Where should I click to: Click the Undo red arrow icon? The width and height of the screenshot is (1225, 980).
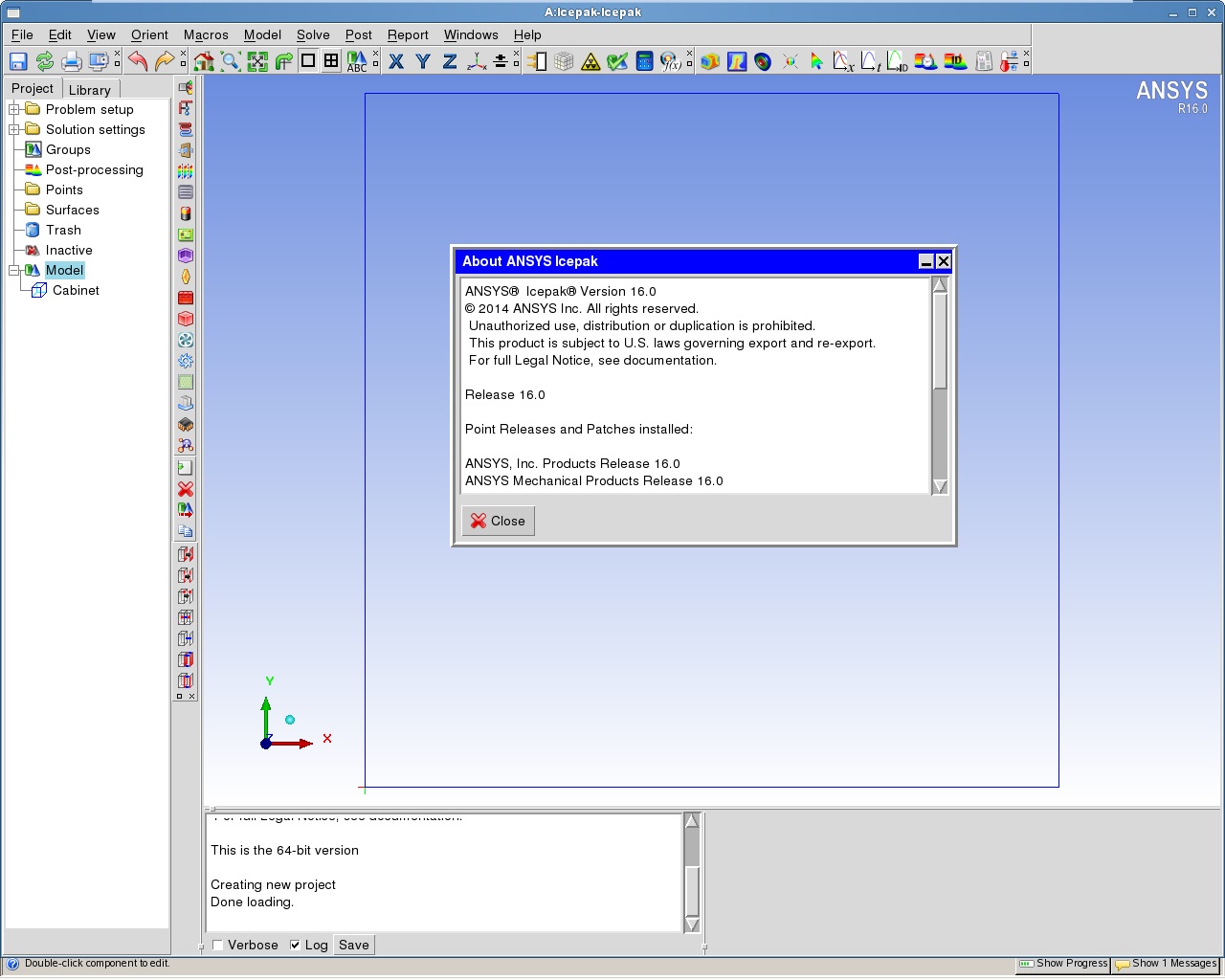(x=138, y=61)
